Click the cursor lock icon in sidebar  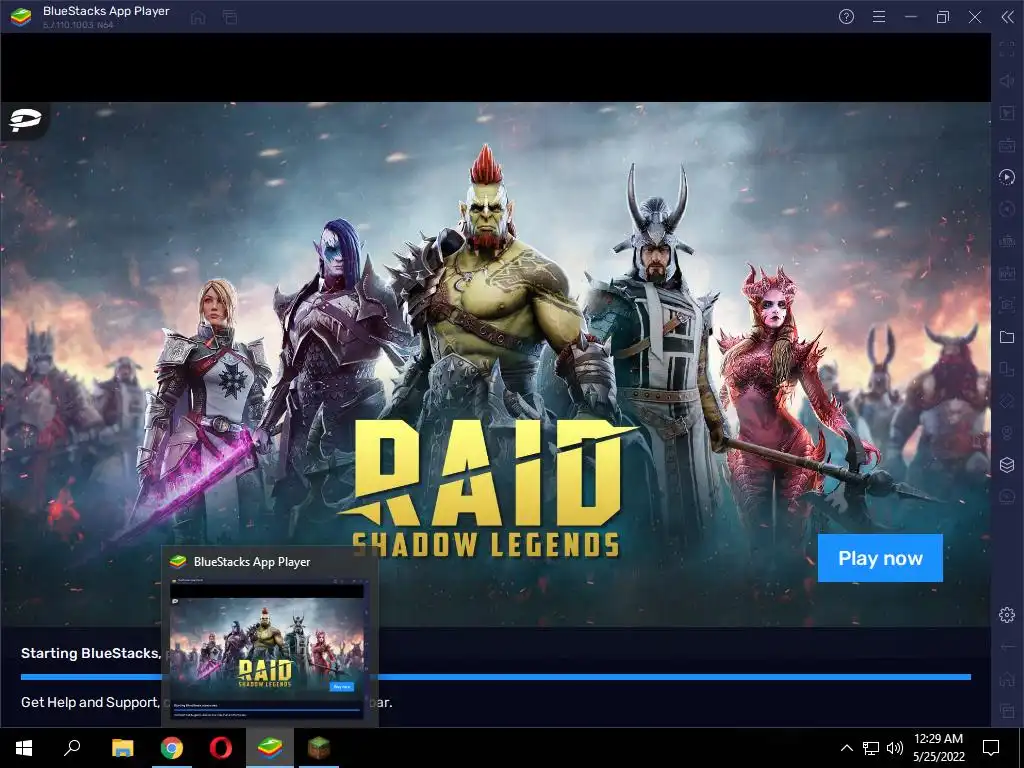pyautogui.click(x=1006, y=113)
